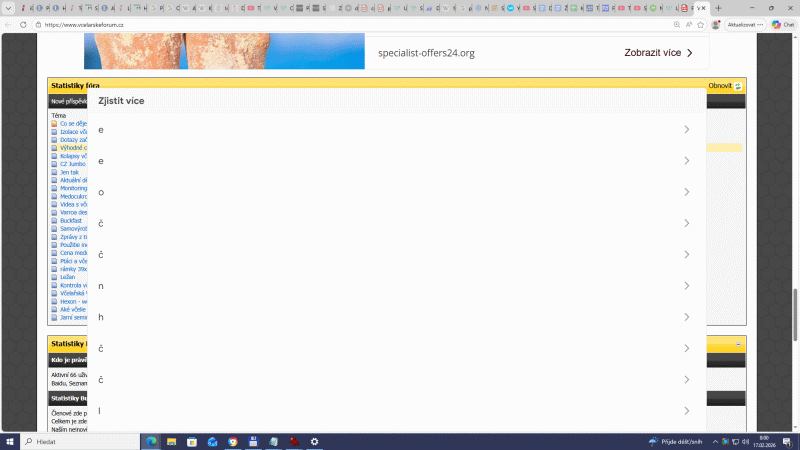The height and width of the screenshot is (450, 800).
Task: Click the zoom magnifier icon in address bar
Action: pyautogui.click(x=677, y=24)
